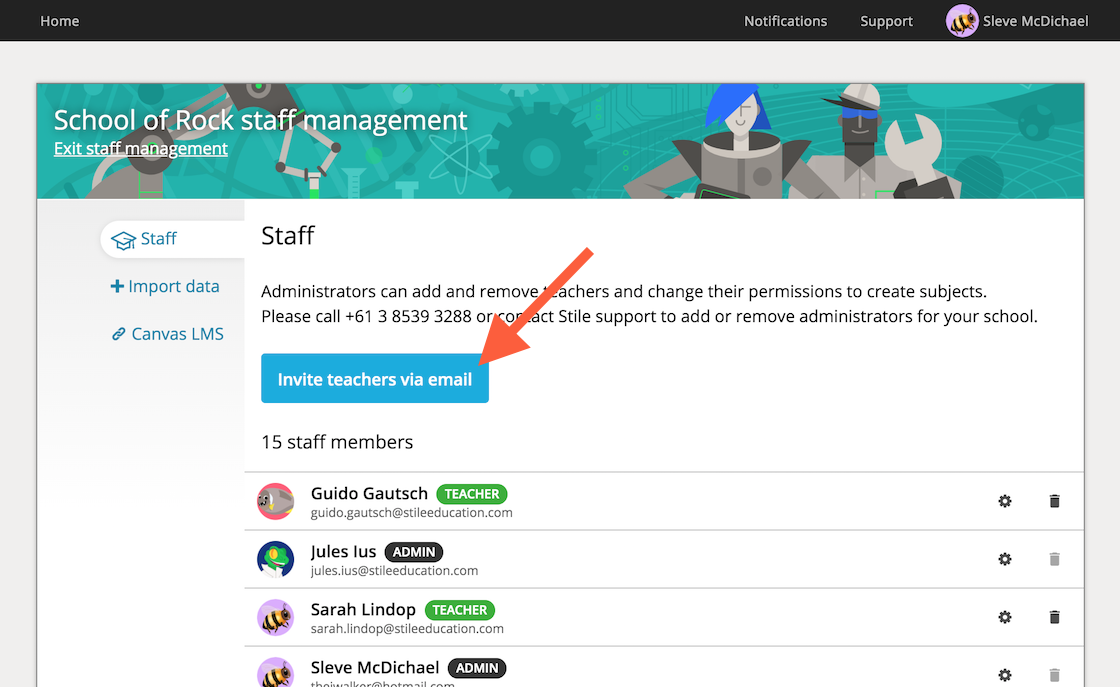Click Jules Ius's frog avatar
This screenshot has height=687, width=1120.
click(x=276, y=559)
